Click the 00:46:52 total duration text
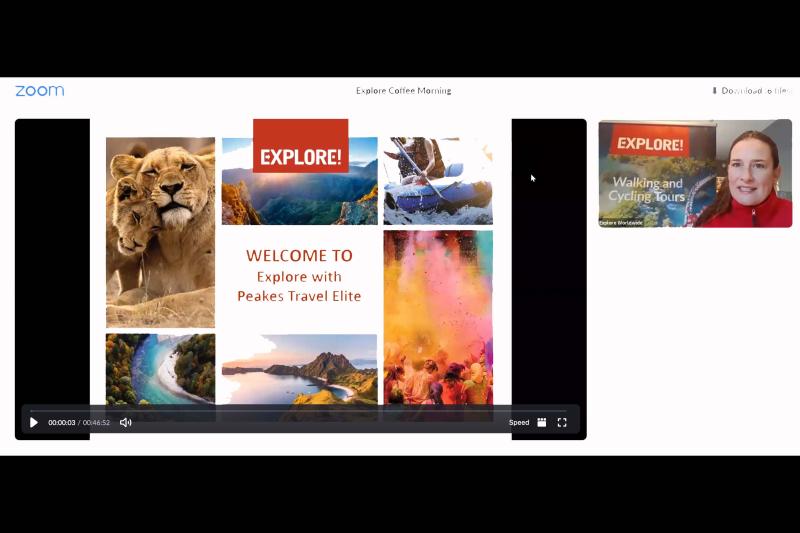Screen dimensions: 800x533 coord(96,422)
